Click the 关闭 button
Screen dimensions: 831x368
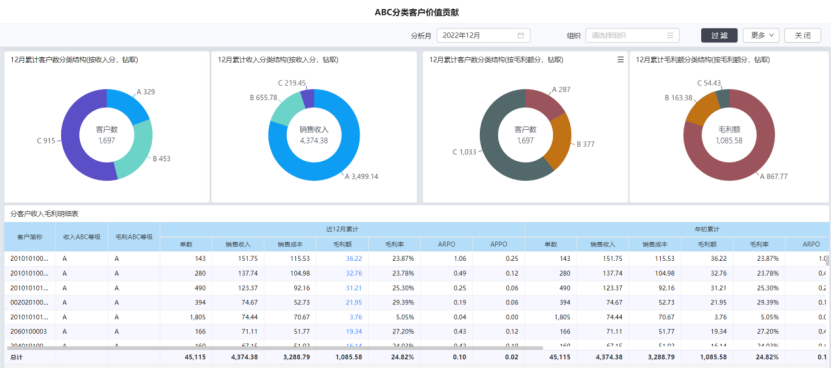(802, 36)
